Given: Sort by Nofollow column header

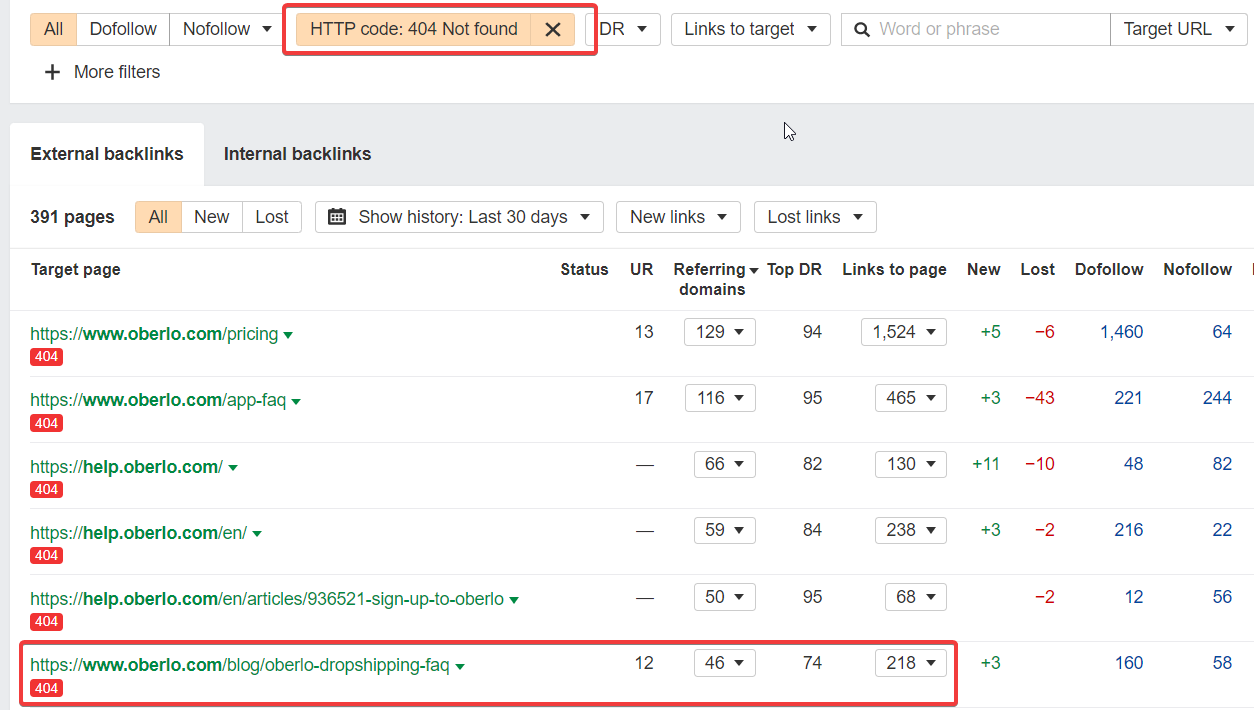Looking at the screenshot, I should [1197, 269].
